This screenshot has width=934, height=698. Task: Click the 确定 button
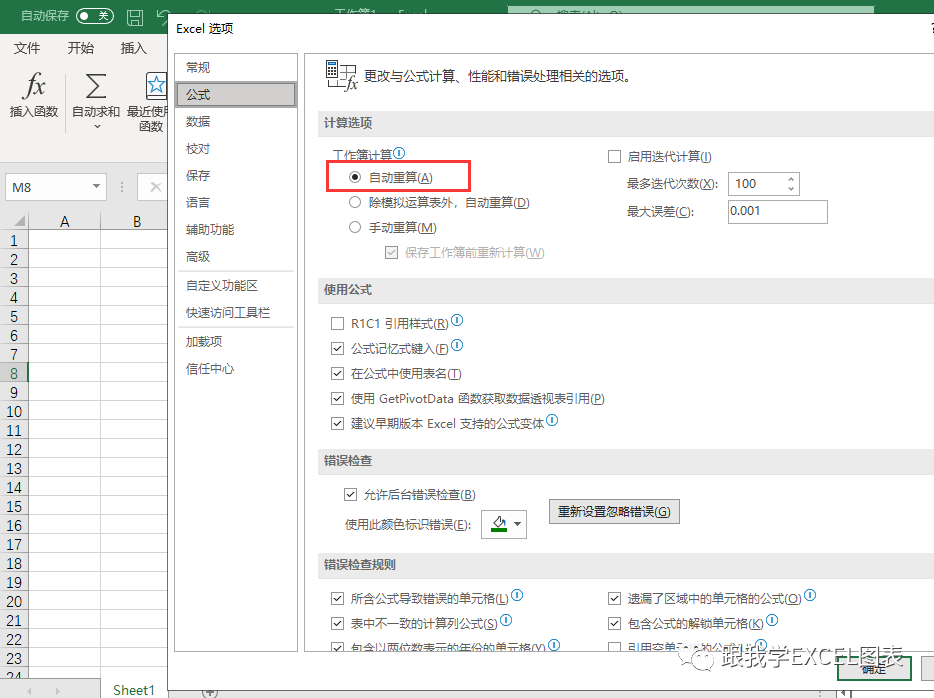pos(874,669)
